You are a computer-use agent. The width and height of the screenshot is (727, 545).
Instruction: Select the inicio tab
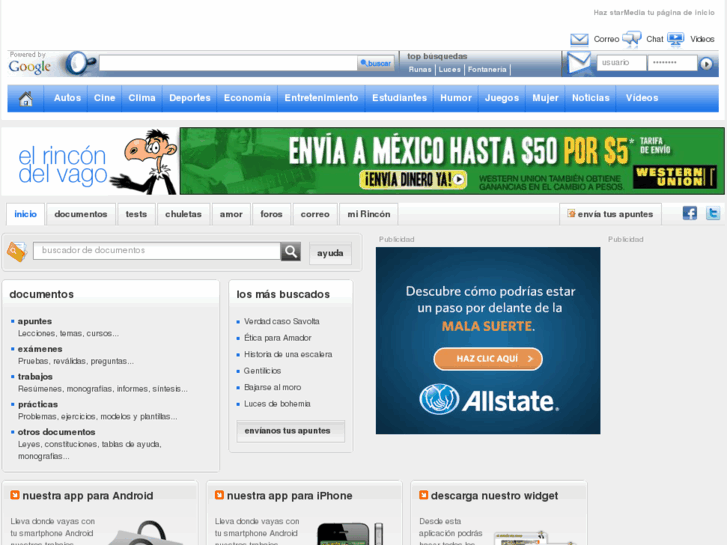(26, 214)
